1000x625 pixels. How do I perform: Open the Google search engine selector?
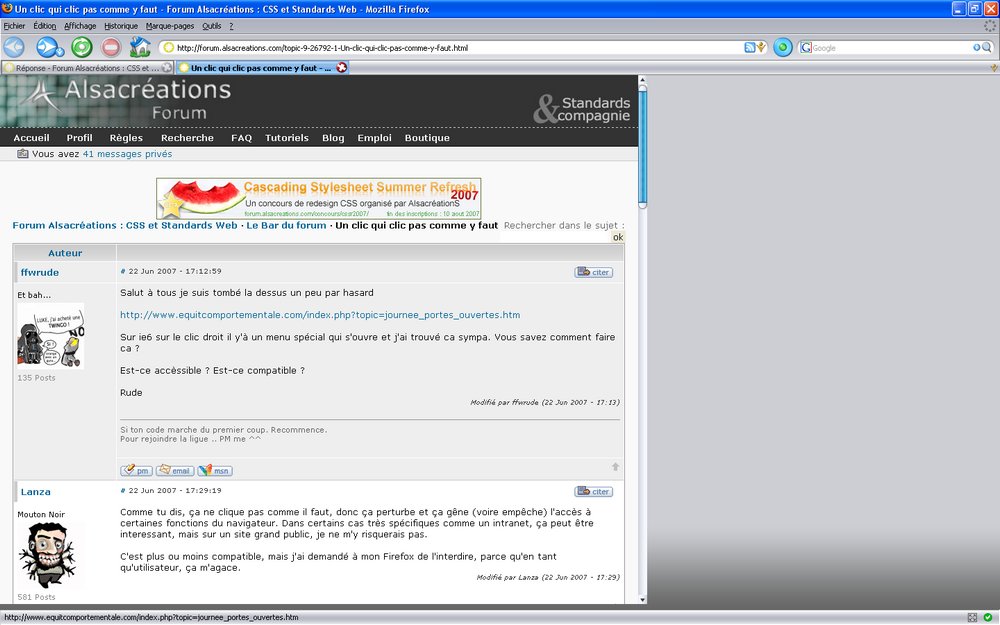pyautogui.click(x=806, y=48)
